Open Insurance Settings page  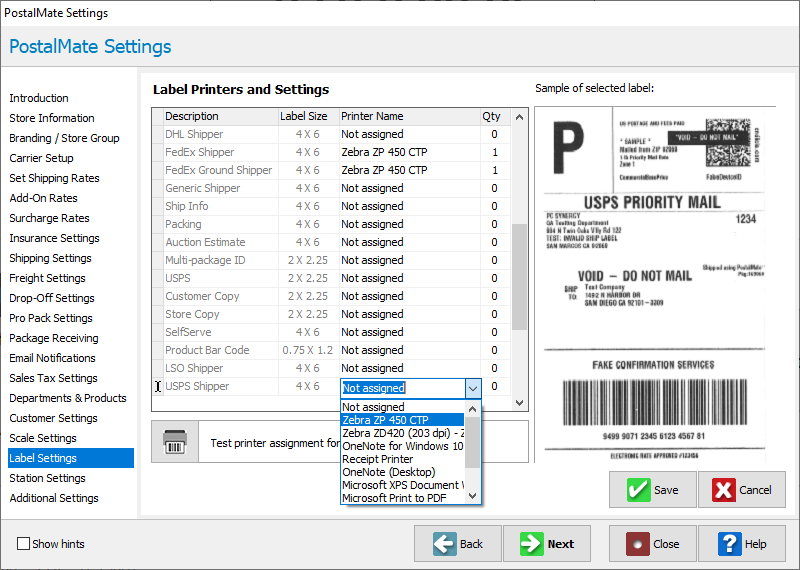pos(54,238)
